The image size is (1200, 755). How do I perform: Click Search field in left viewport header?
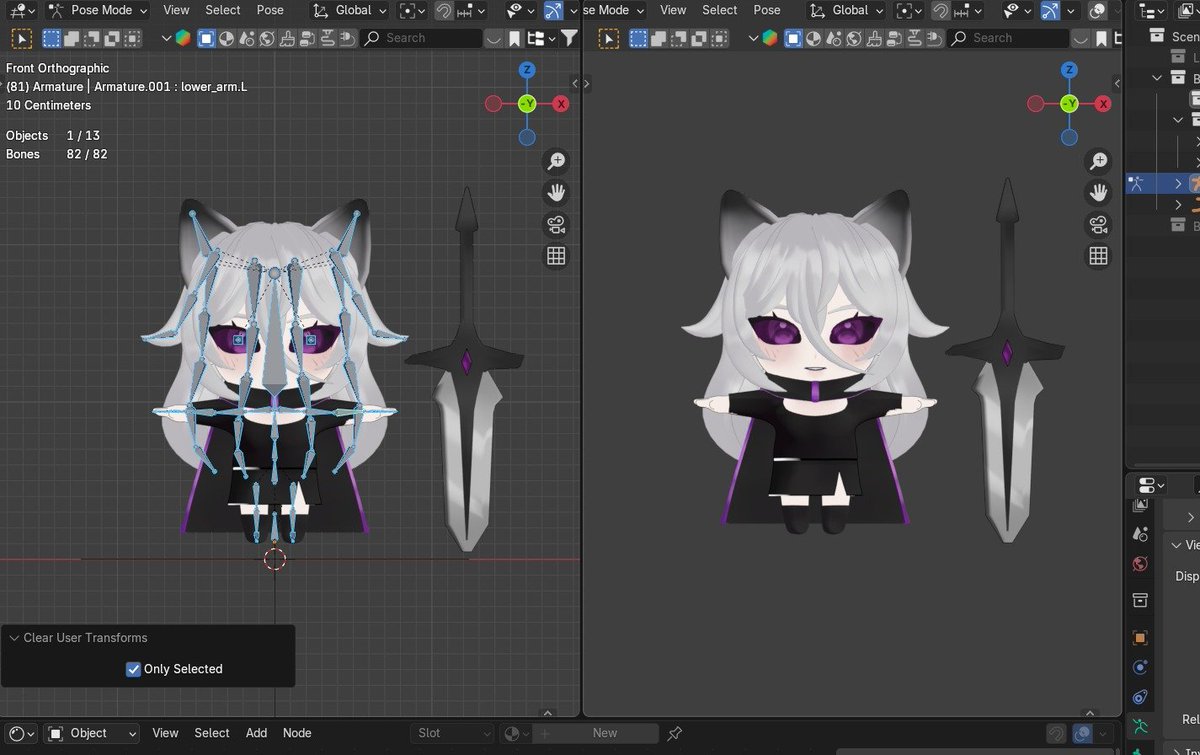pyautogui.click(x=421, y=38)
